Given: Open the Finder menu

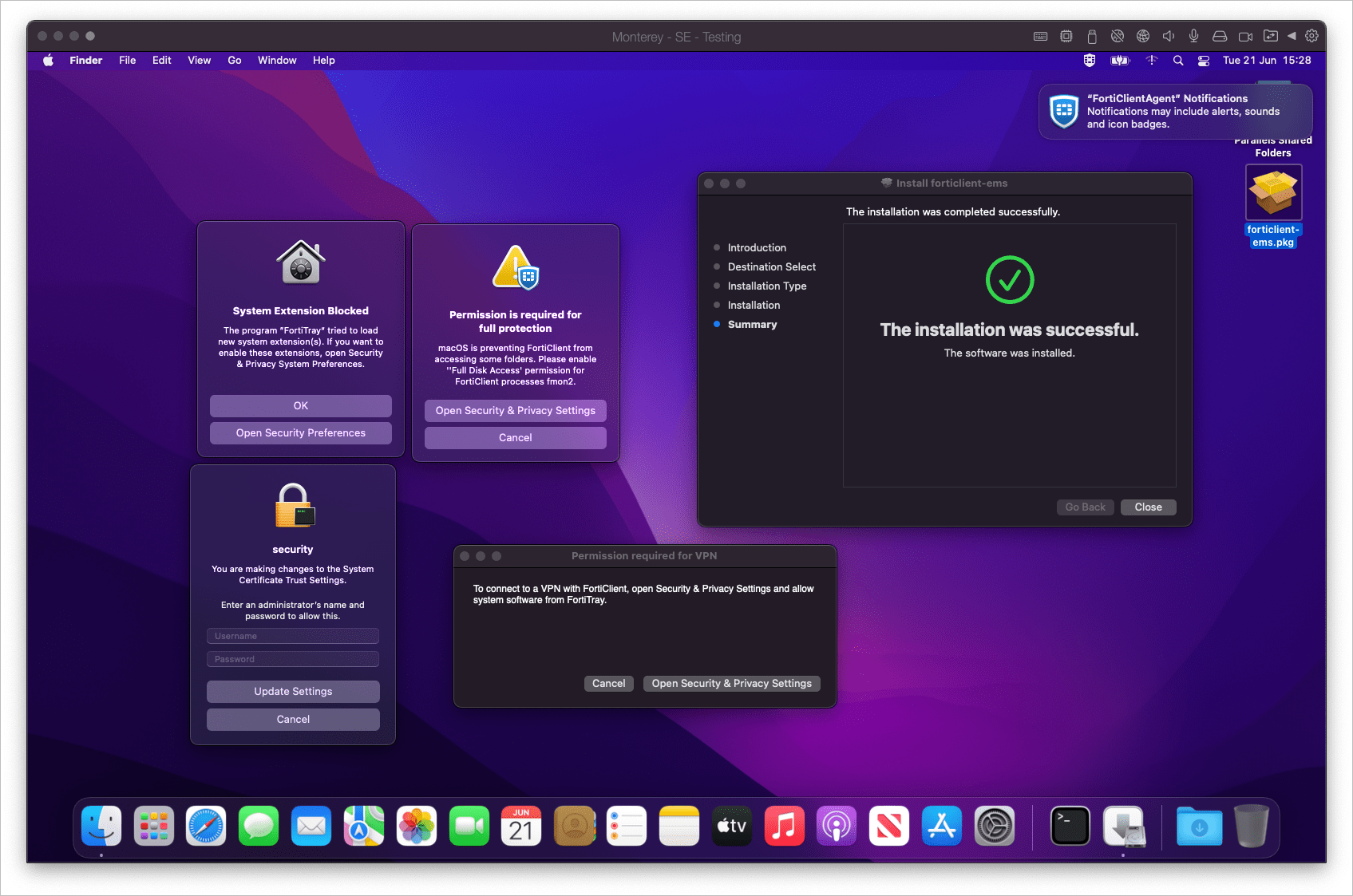Looking at the screenshot, I should pos(86,61).
